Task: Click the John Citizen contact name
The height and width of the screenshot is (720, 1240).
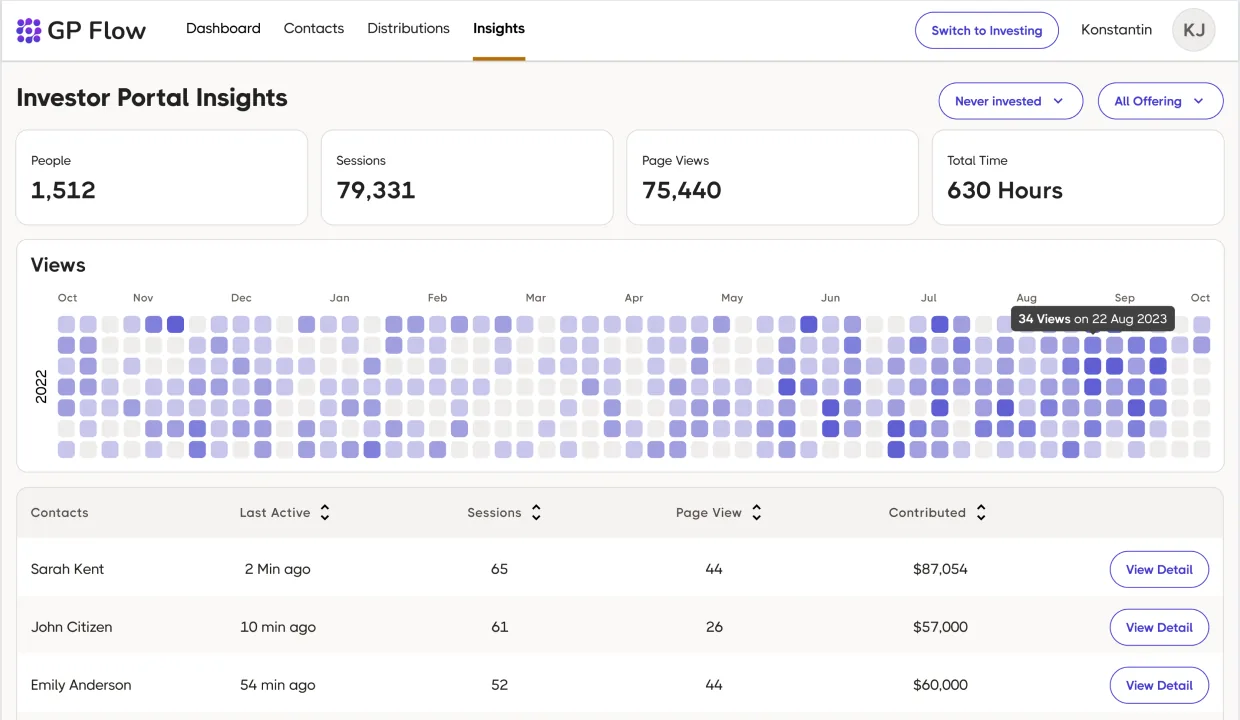Action: click(71, 627)
